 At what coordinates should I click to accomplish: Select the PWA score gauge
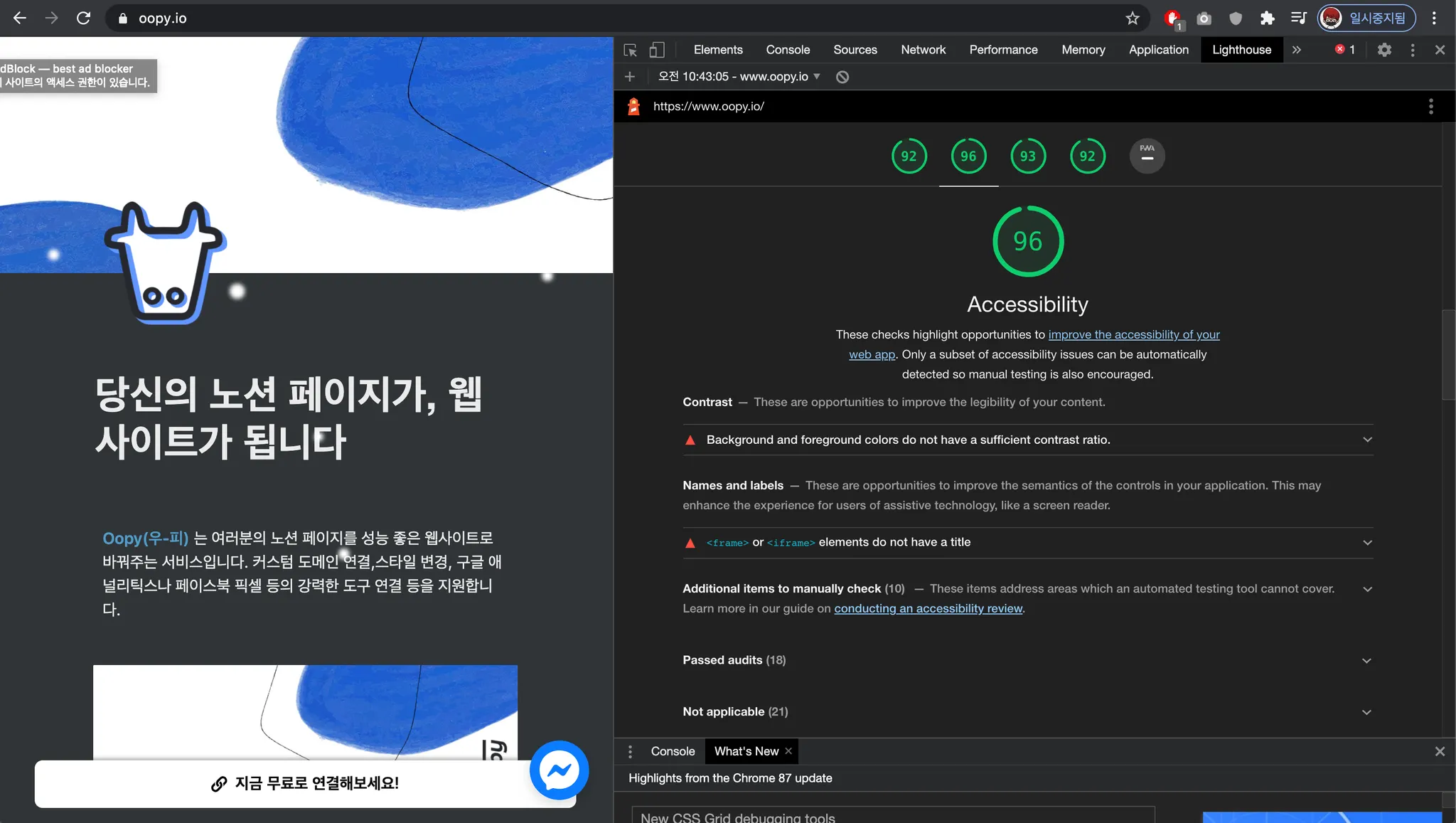[x=1147, y=156]
